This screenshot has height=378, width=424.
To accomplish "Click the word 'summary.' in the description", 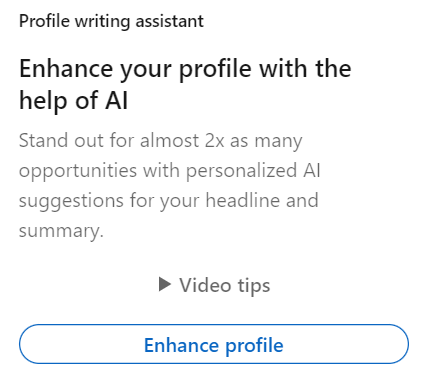I will pos(61,231).
